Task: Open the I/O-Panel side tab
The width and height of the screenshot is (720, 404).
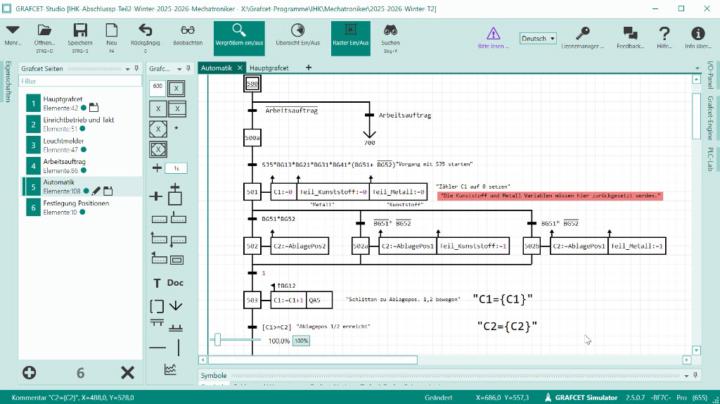Action: pyautogui.click(x=710, y=74)
